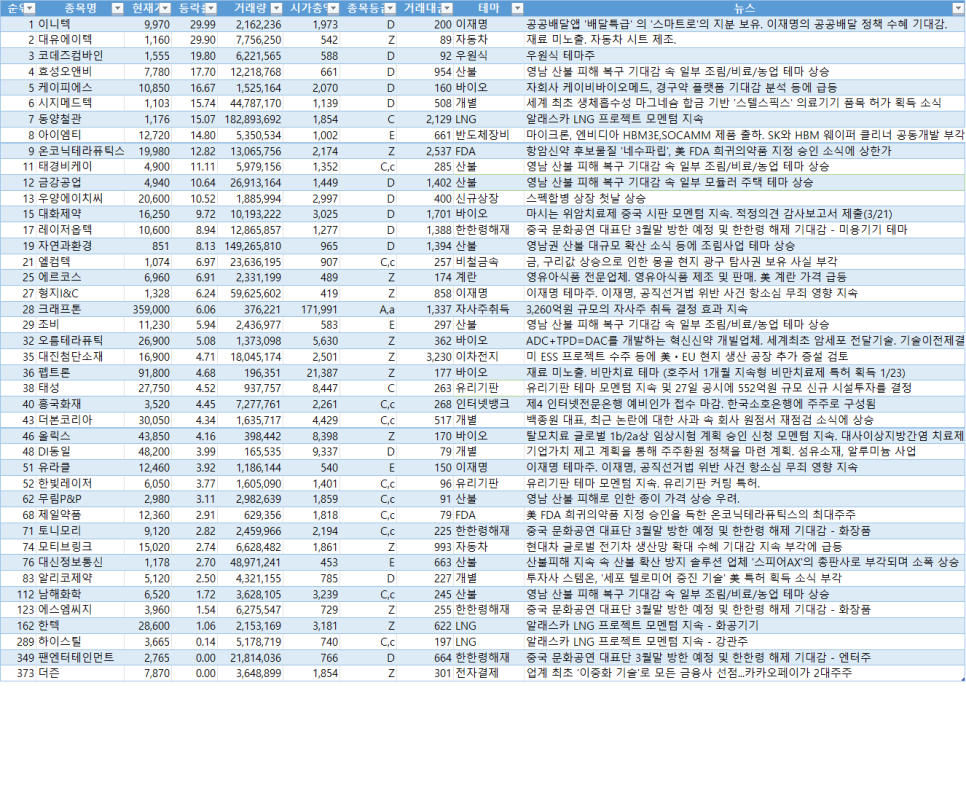Select the 온코닉테라퓨틱스 stock name cell

tap(80, 151)
